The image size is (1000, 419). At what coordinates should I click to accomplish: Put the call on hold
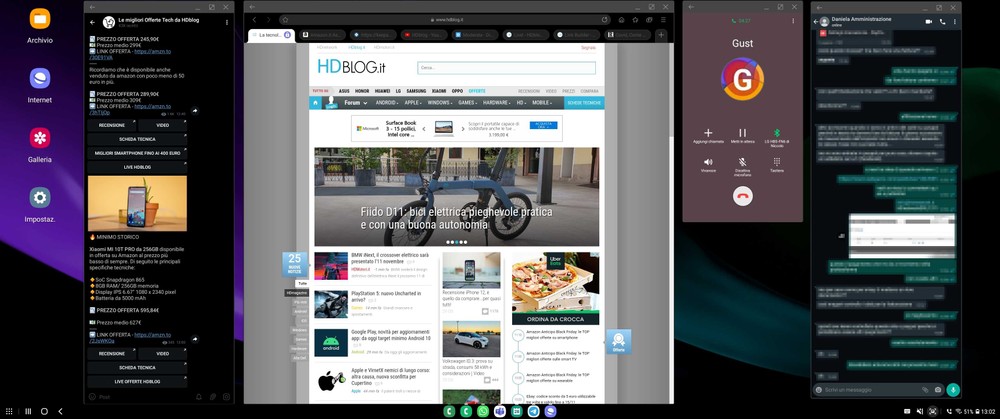pyautogui.click(x=742, y=133)
